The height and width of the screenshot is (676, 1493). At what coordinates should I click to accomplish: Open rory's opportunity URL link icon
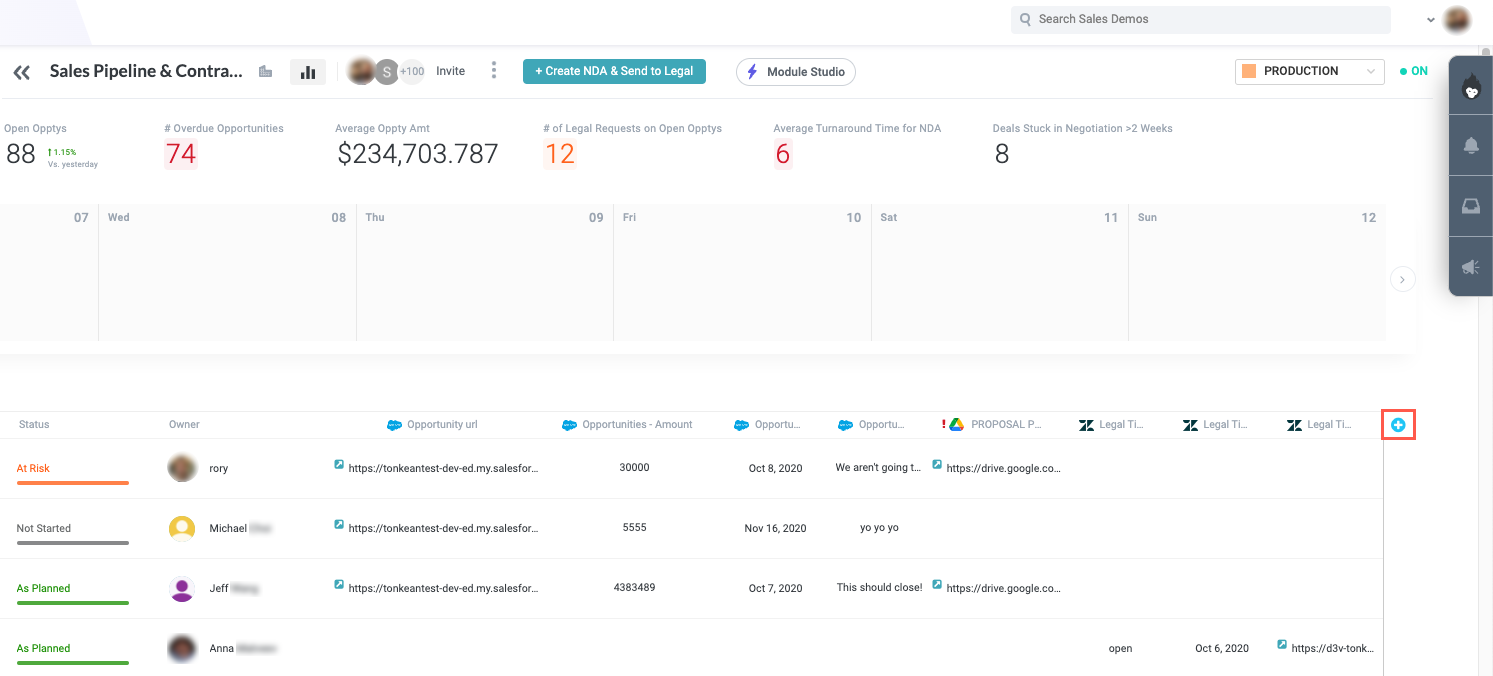[339, 465]
